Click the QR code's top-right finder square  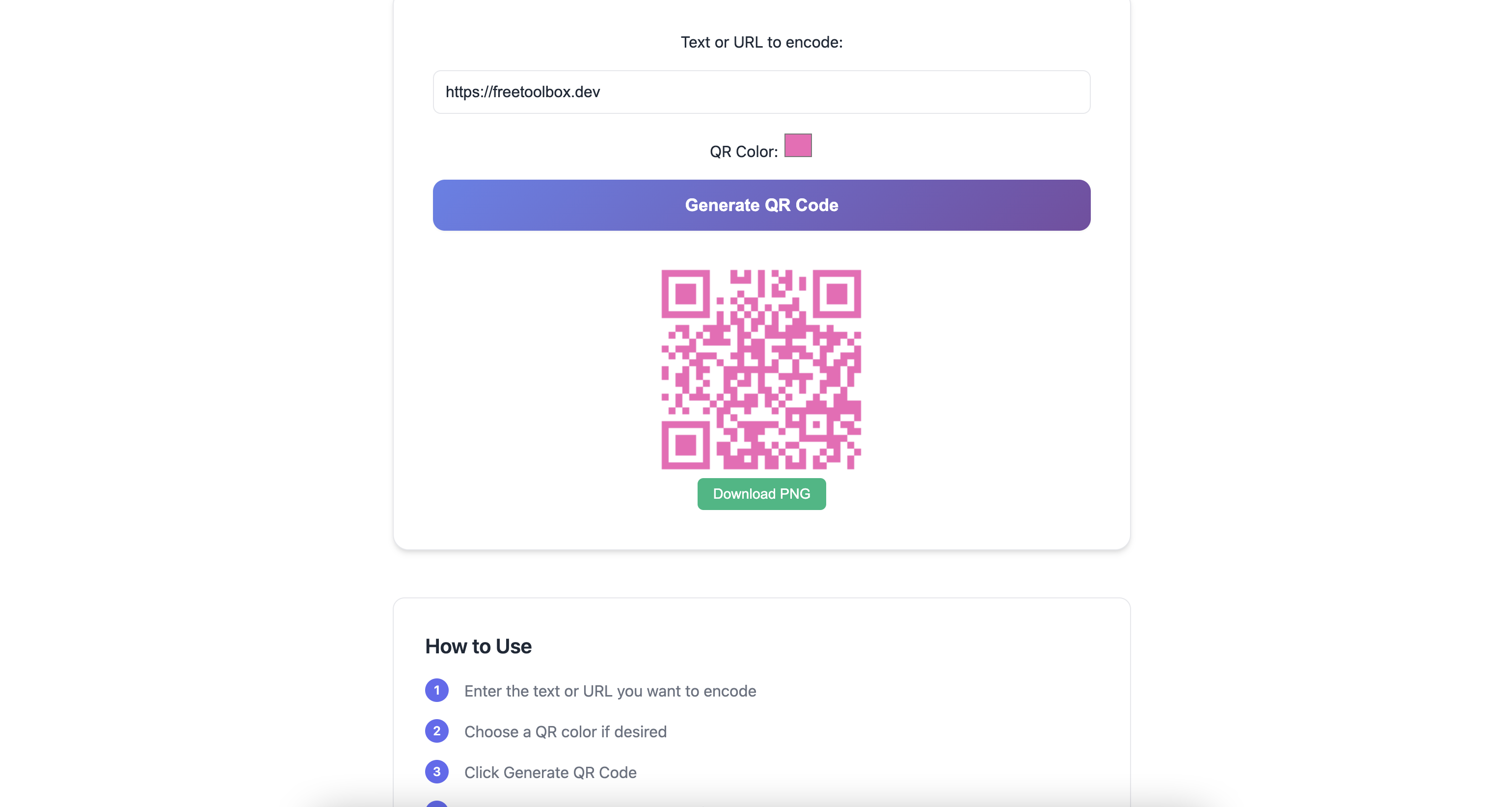point(837,294)
